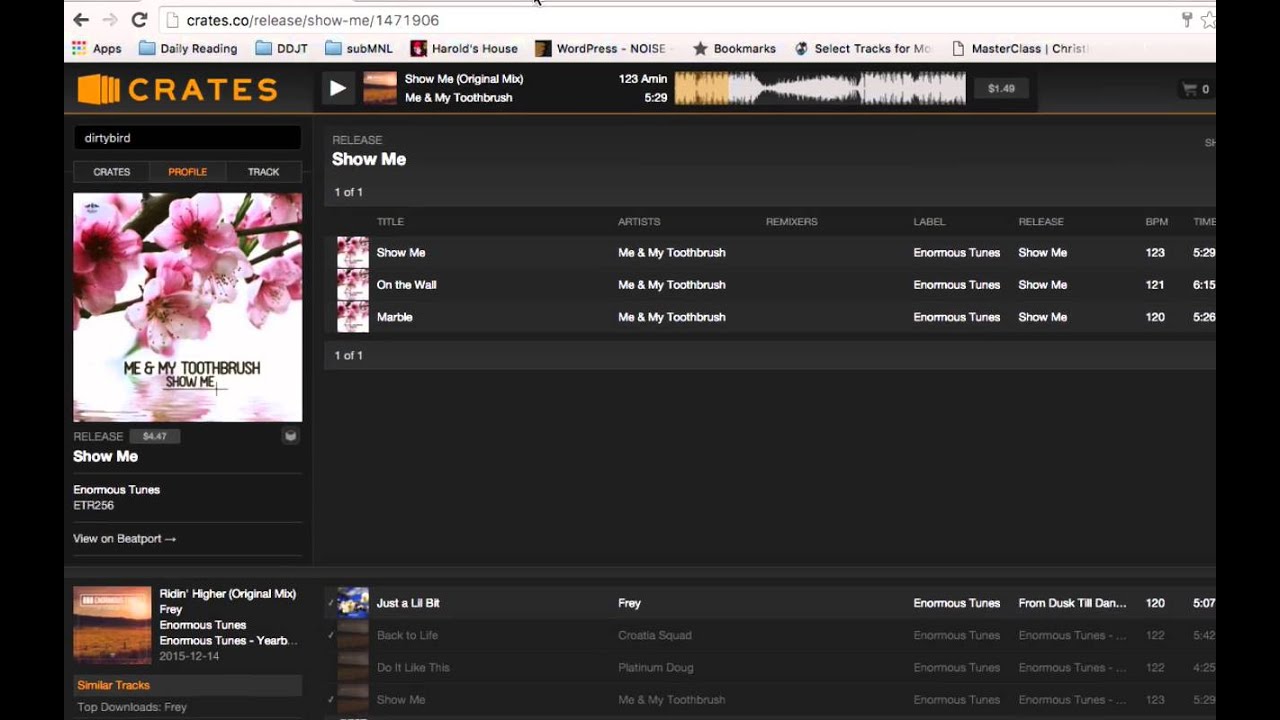
Task: Open Enormous Tunes label in sidebar
Action: [x=116, y=490]
